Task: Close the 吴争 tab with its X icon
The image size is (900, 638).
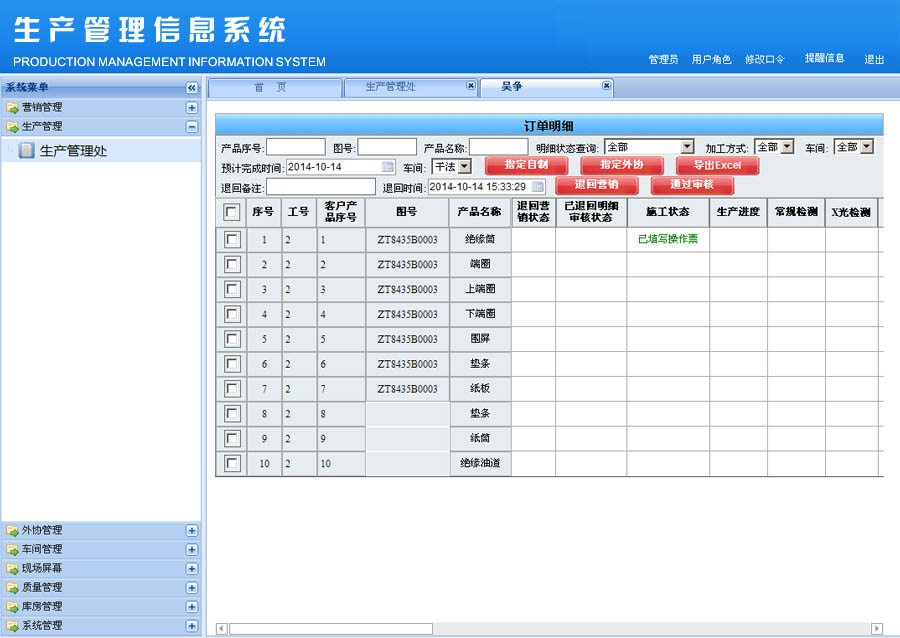Action: [x=606, y=86]
